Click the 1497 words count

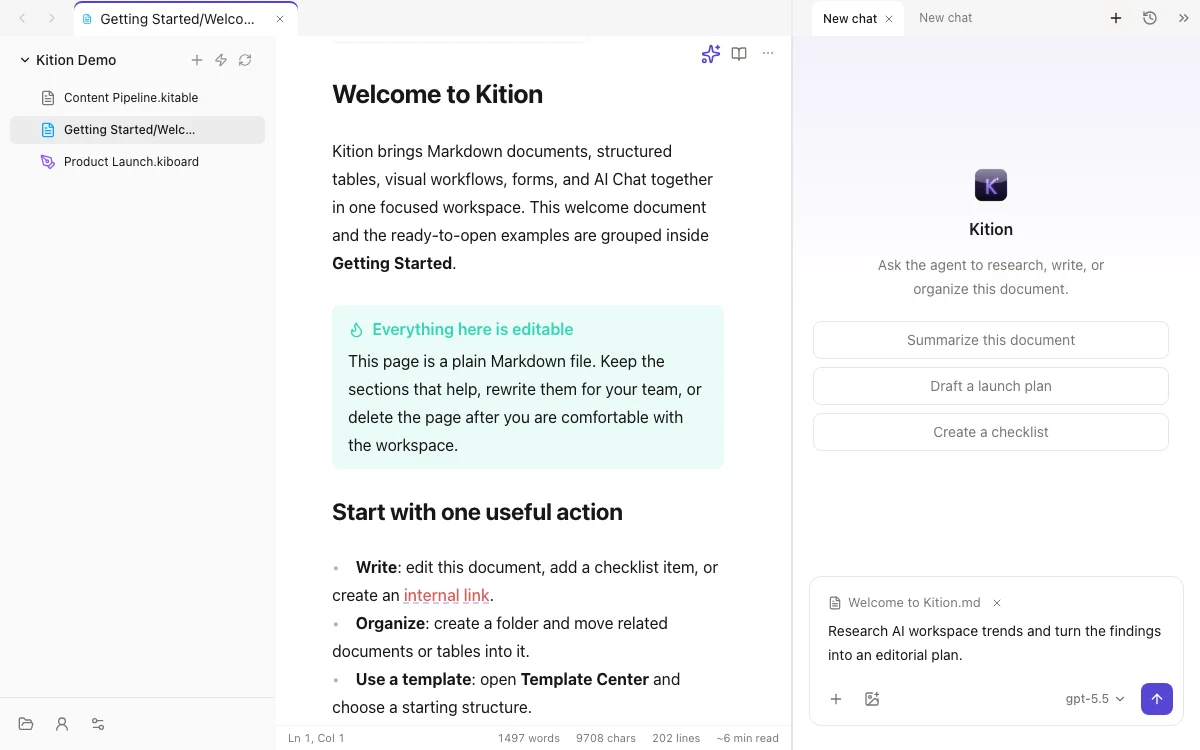coord(529,738)
